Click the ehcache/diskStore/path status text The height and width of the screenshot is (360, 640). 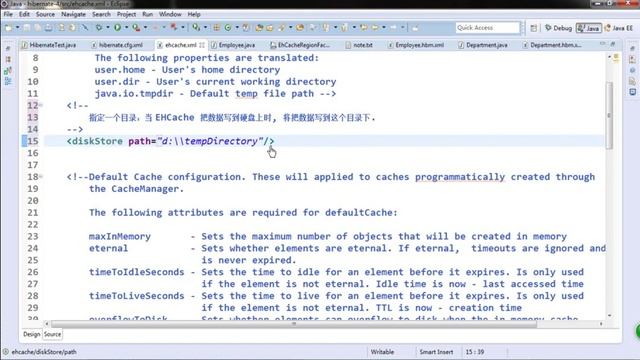click(x=44, y=352)
